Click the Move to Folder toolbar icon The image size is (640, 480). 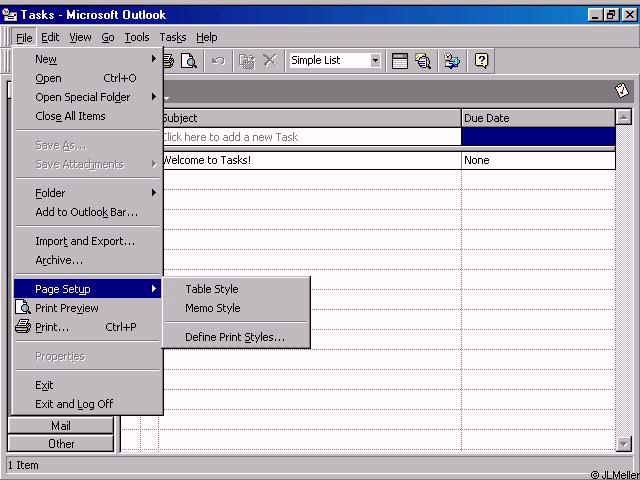[x=247, y=61]
